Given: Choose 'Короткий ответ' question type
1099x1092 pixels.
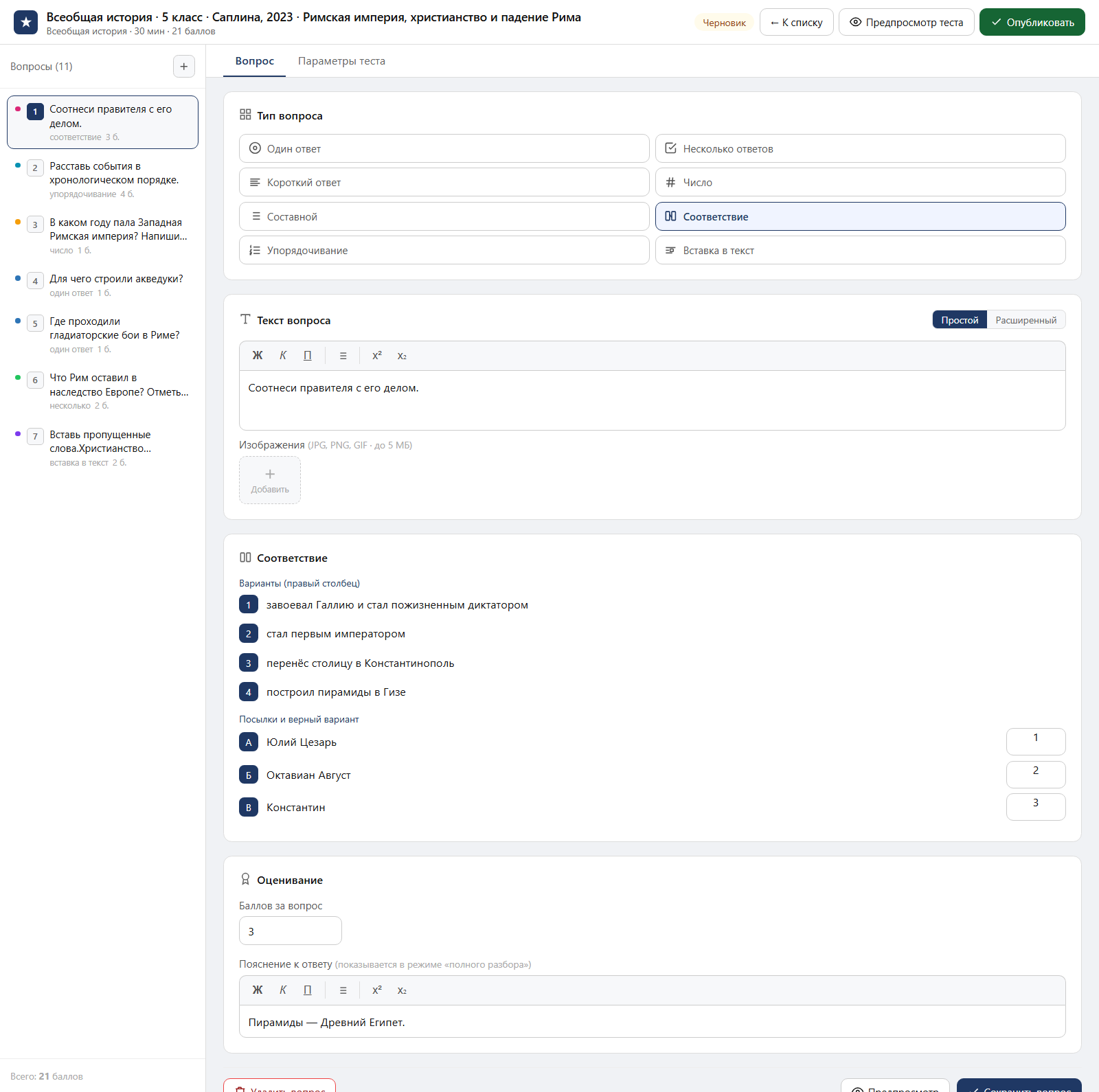Looking at the screenshot, I should pos(444,183).
